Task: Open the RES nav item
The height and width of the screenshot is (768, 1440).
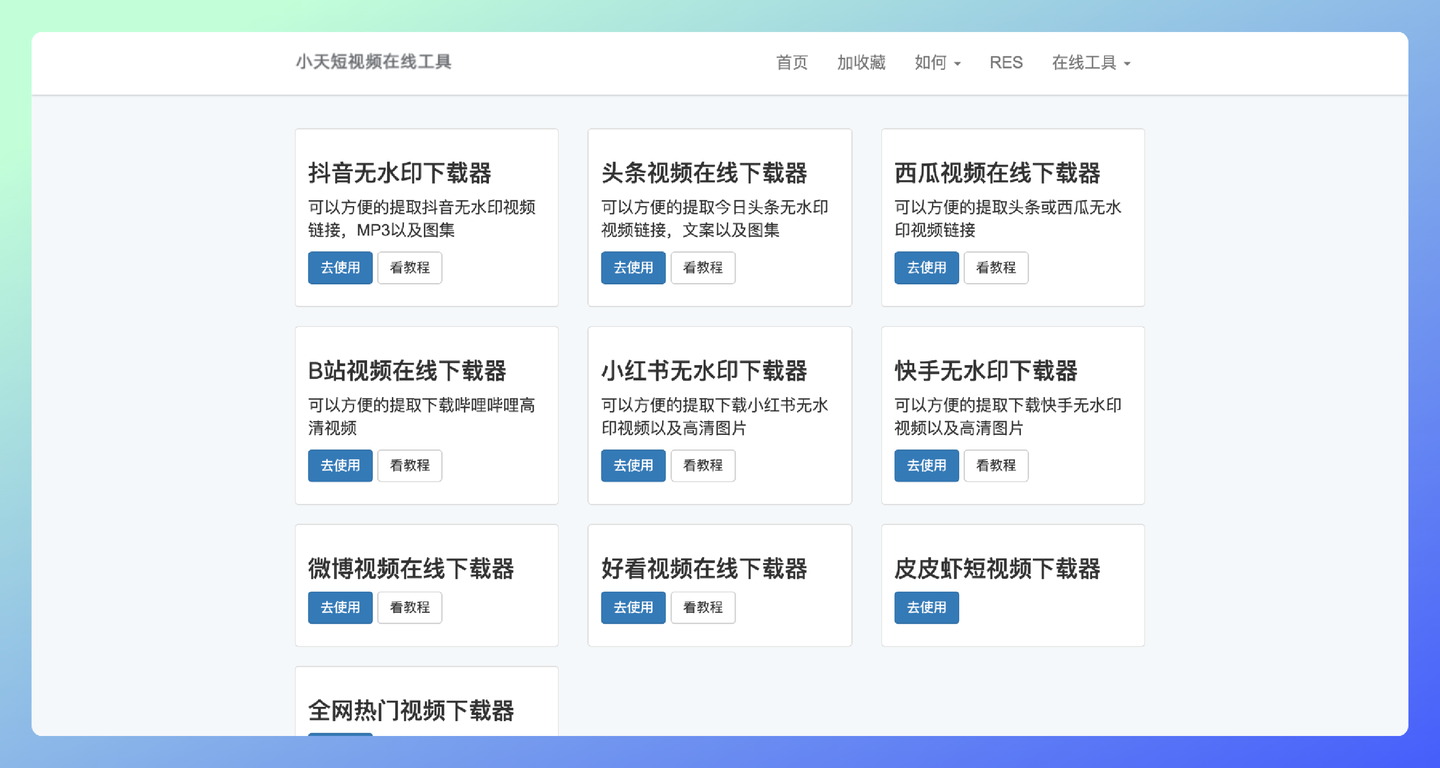Action: click(1006, 63)
